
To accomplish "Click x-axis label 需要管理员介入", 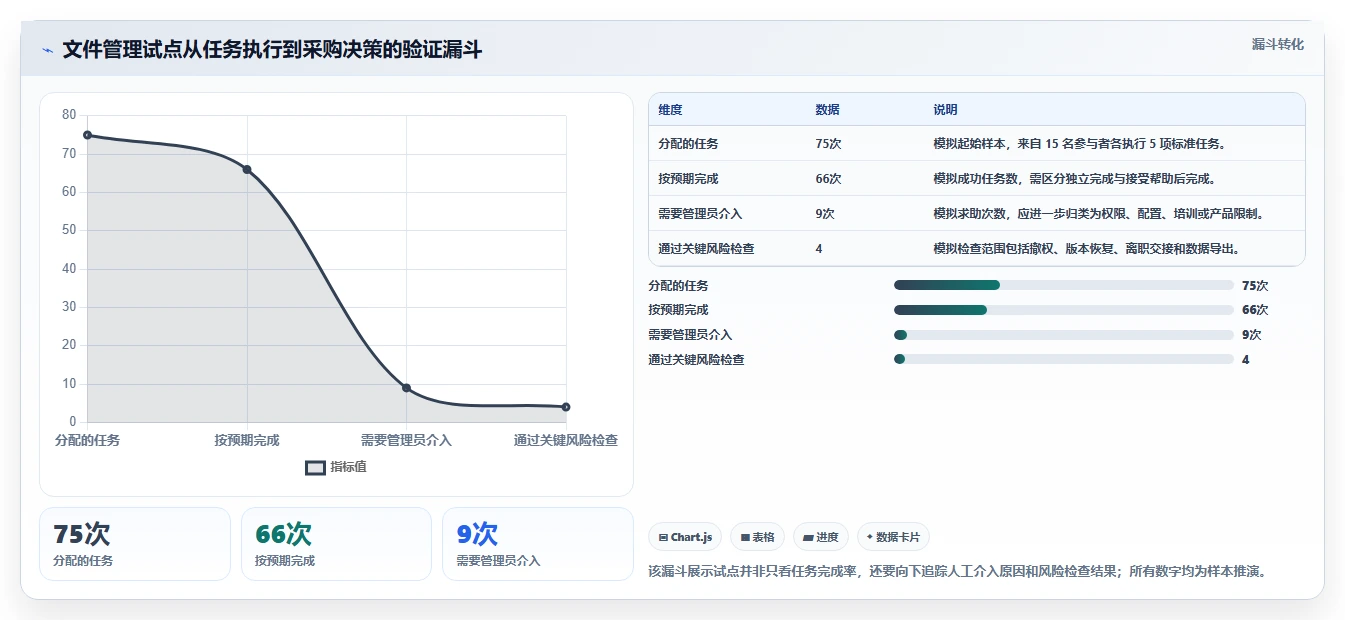I will pos(406,440).
